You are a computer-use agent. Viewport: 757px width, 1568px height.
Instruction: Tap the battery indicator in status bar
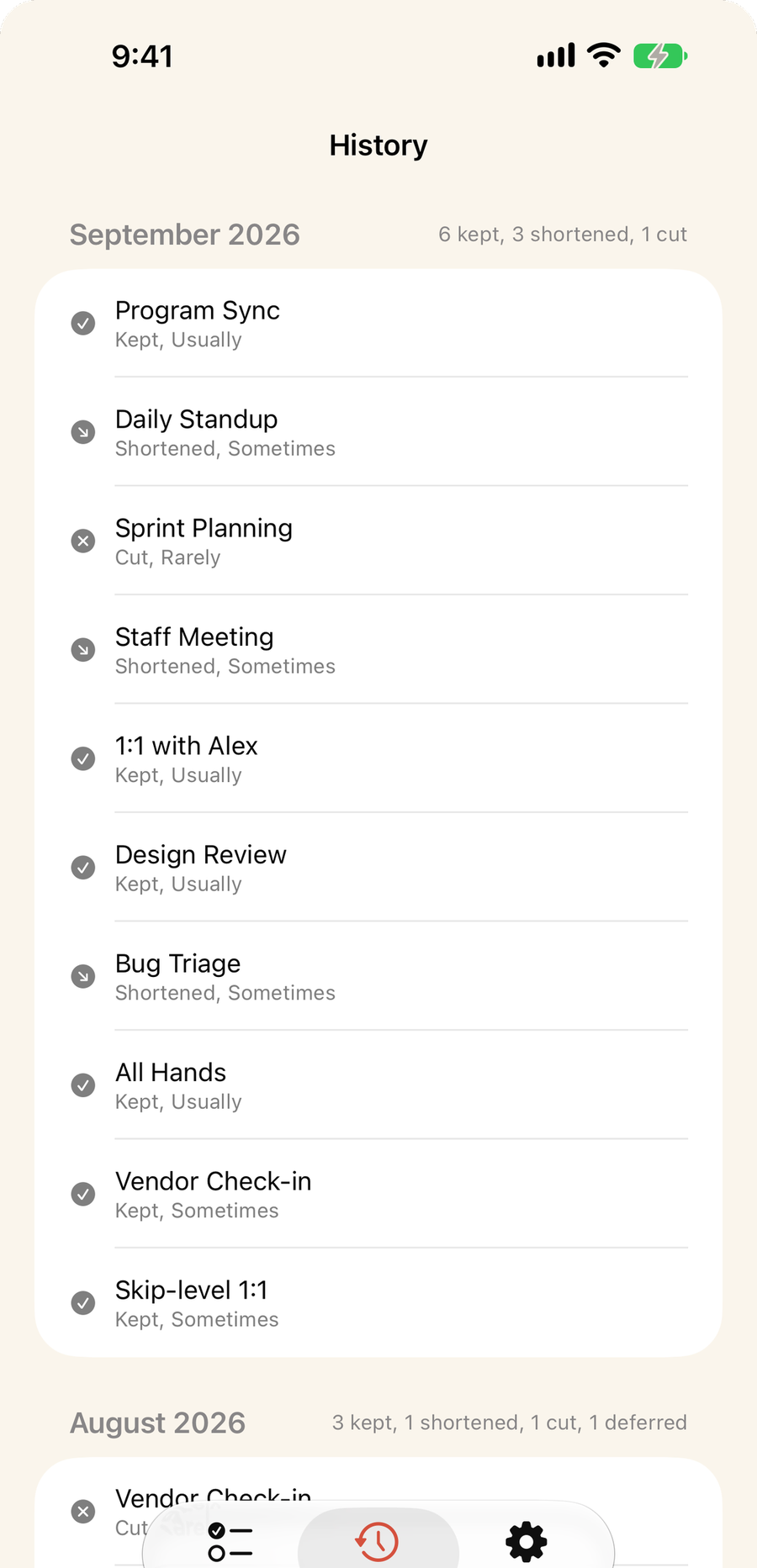[x=660, y=56]
